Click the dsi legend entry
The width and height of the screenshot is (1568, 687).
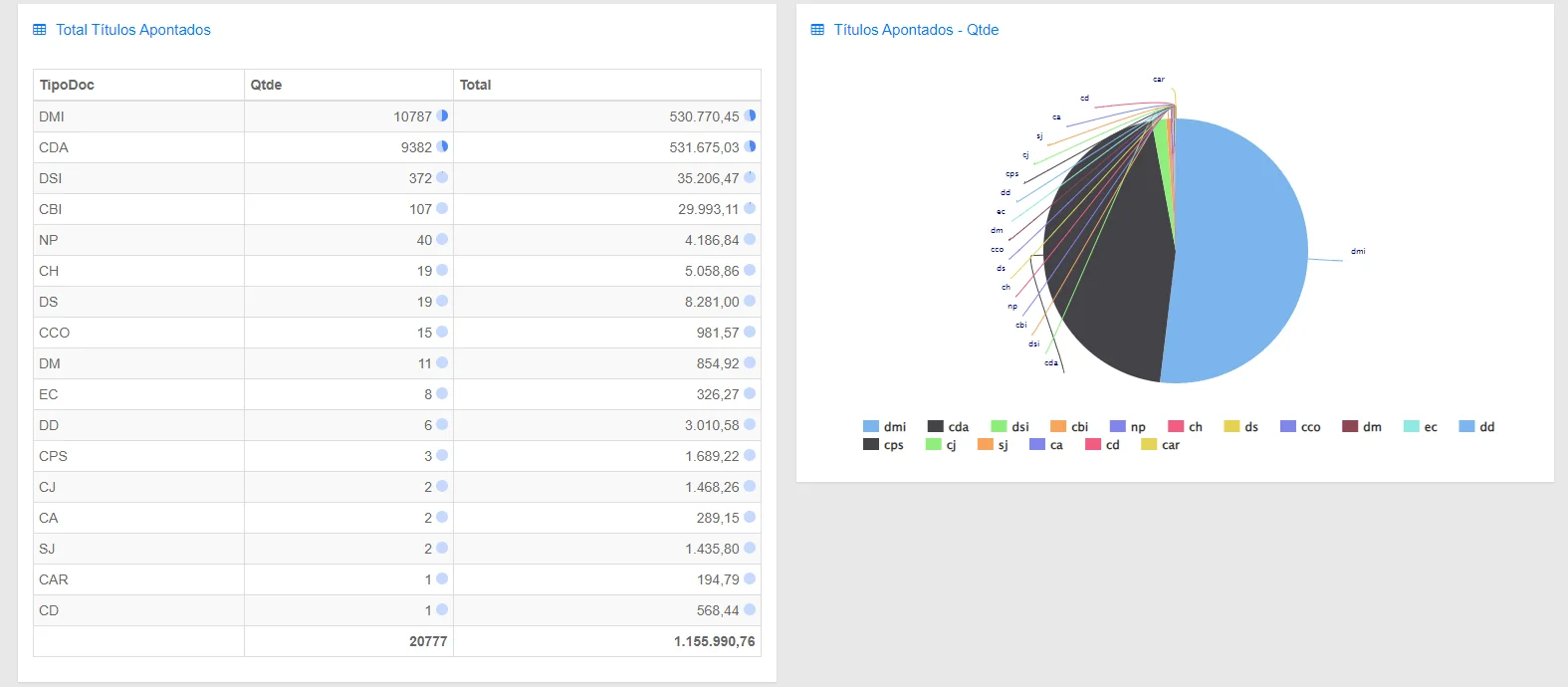coord(1010,426)
